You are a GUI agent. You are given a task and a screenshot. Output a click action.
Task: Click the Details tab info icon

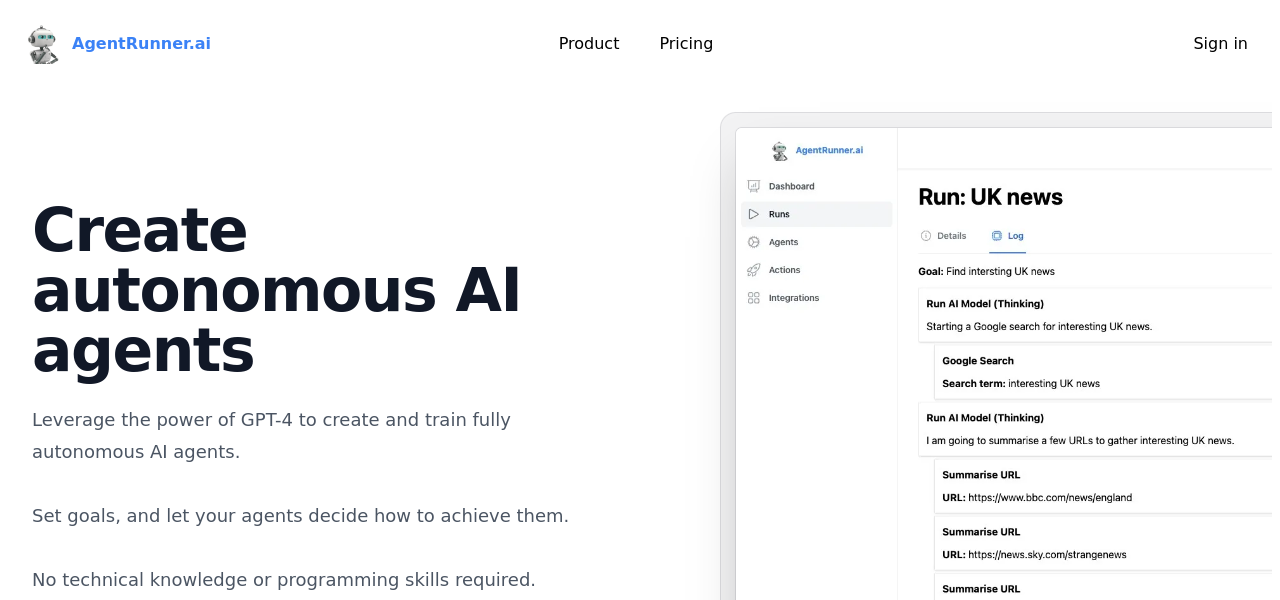925,236
